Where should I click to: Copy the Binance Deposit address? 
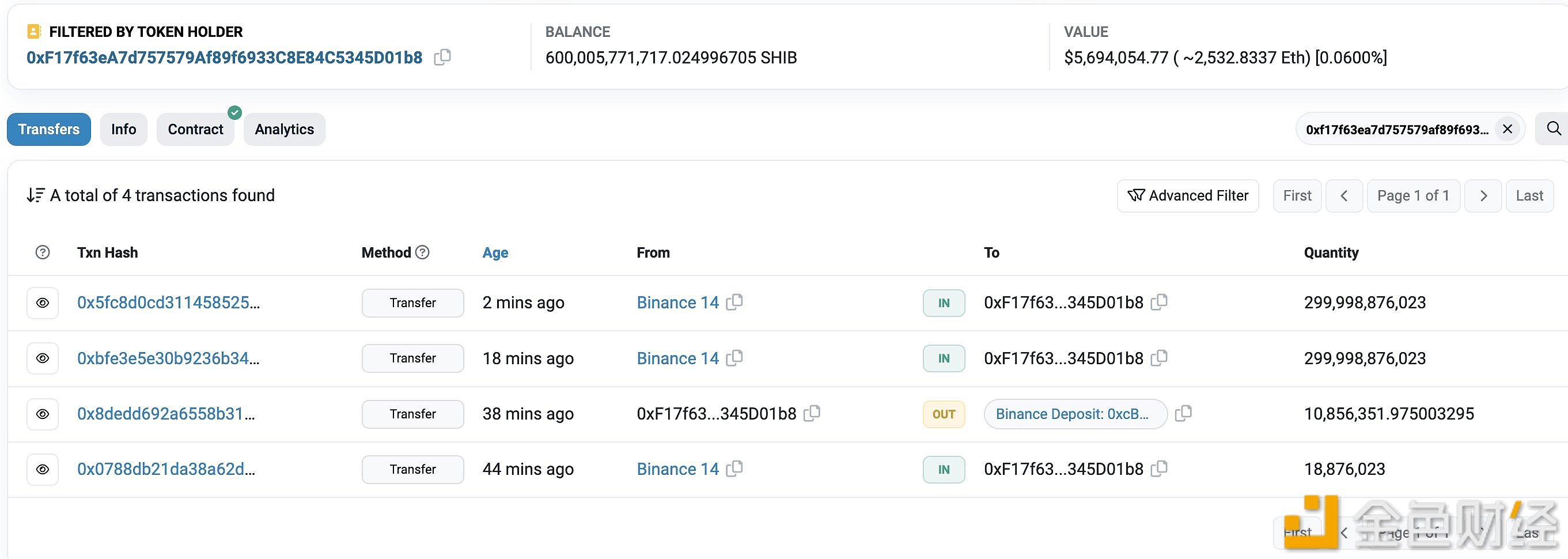point(1183,413)
